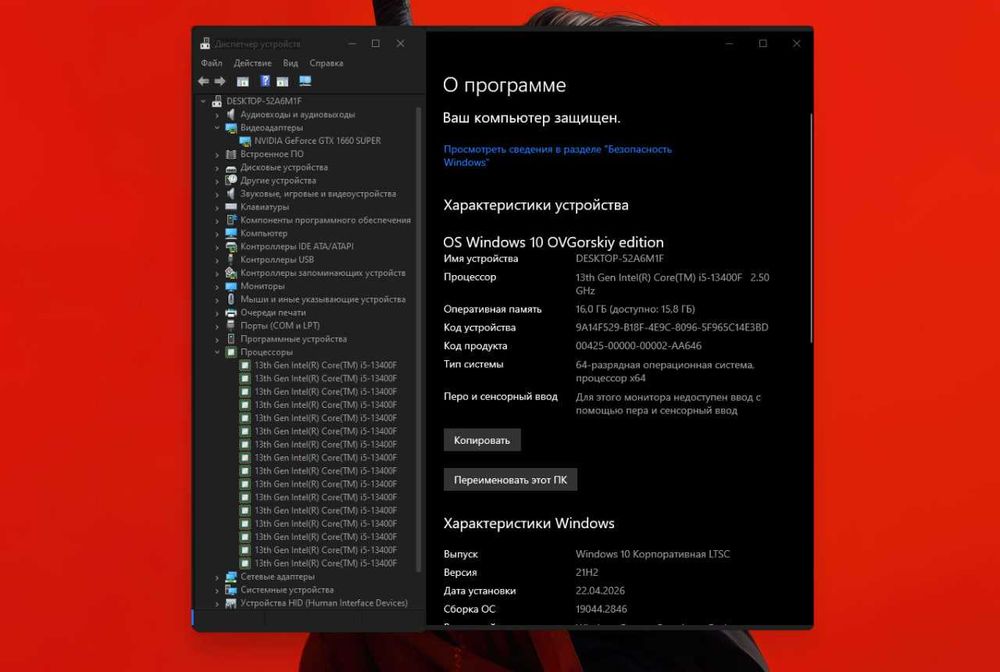The width and height of the screenshot is (1000, 672).
Task: Select the green chip icon of Процессоры
Action: coord(231,352)
